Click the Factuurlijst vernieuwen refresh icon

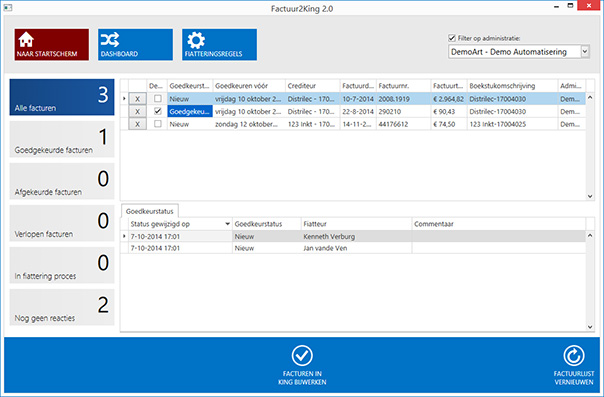click(574, 355)
